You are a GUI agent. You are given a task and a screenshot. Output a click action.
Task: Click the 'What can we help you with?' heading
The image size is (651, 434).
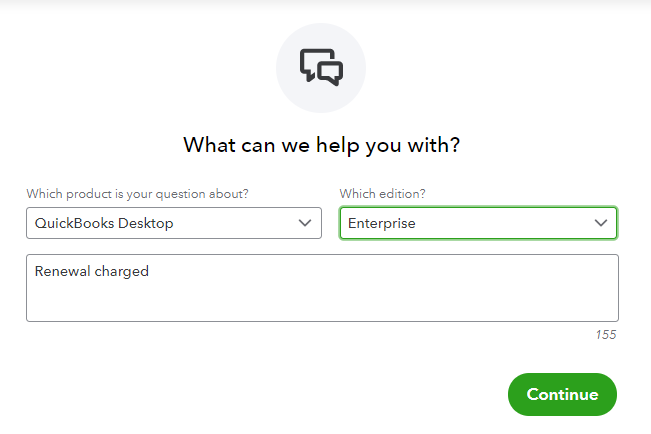(x=322, y=145)
